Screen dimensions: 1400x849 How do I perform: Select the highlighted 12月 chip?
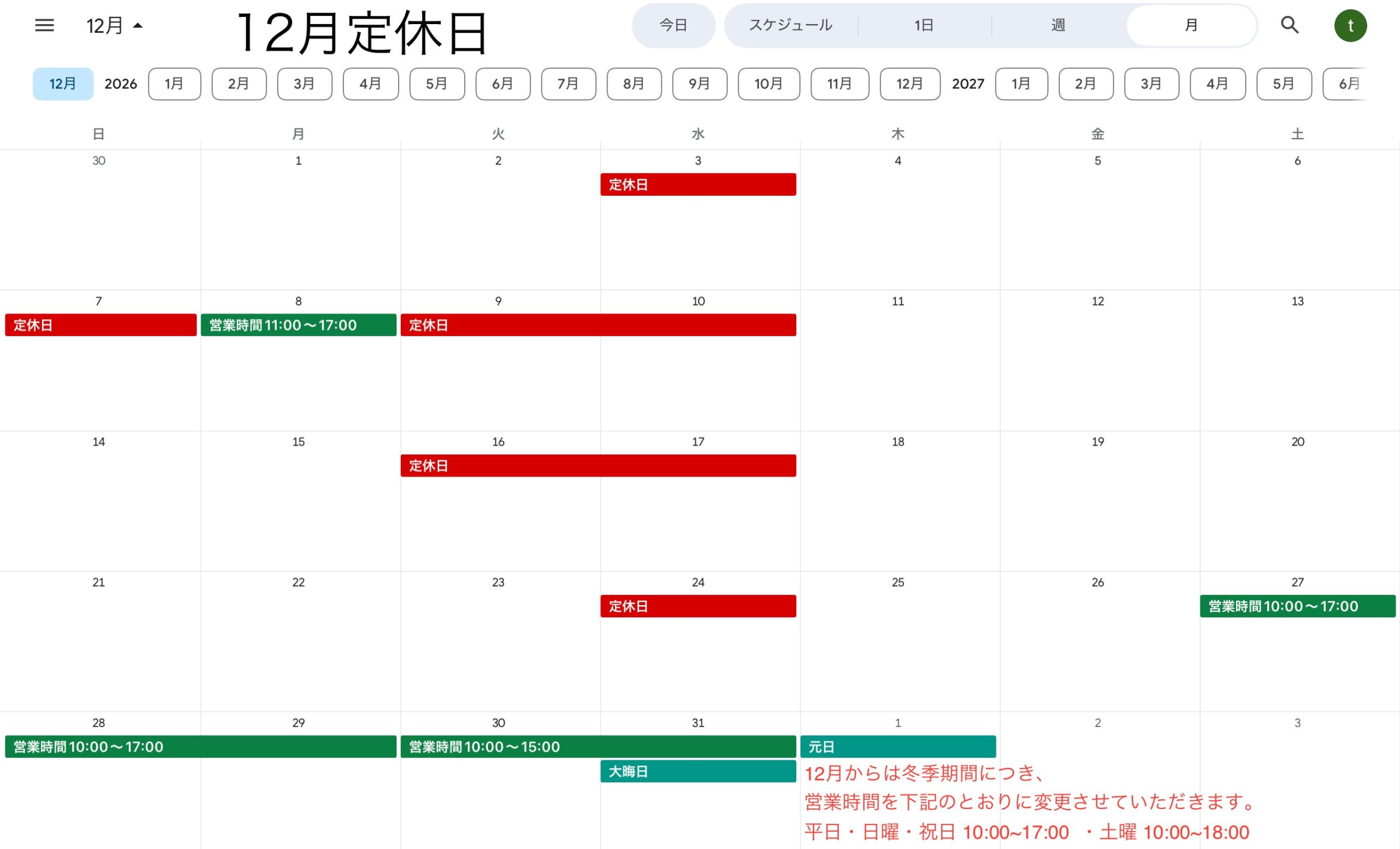point(62,84)
